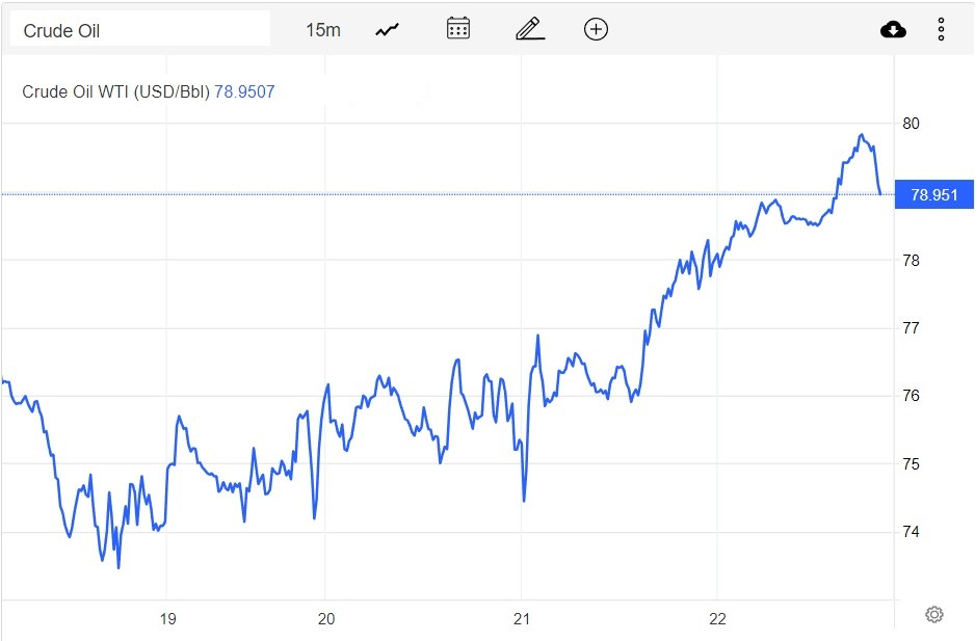
Task: Open the line chart type icon
Action: [387, 30]
